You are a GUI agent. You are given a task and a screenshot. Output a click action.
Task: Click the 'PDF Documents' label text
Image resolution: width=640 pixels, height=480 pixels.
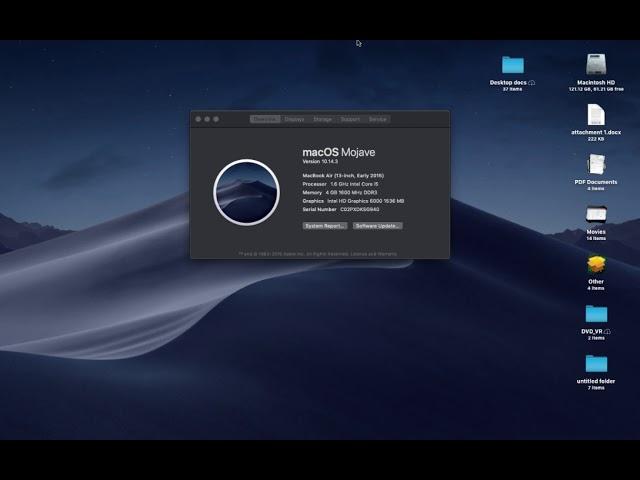[x=596, y=182]
